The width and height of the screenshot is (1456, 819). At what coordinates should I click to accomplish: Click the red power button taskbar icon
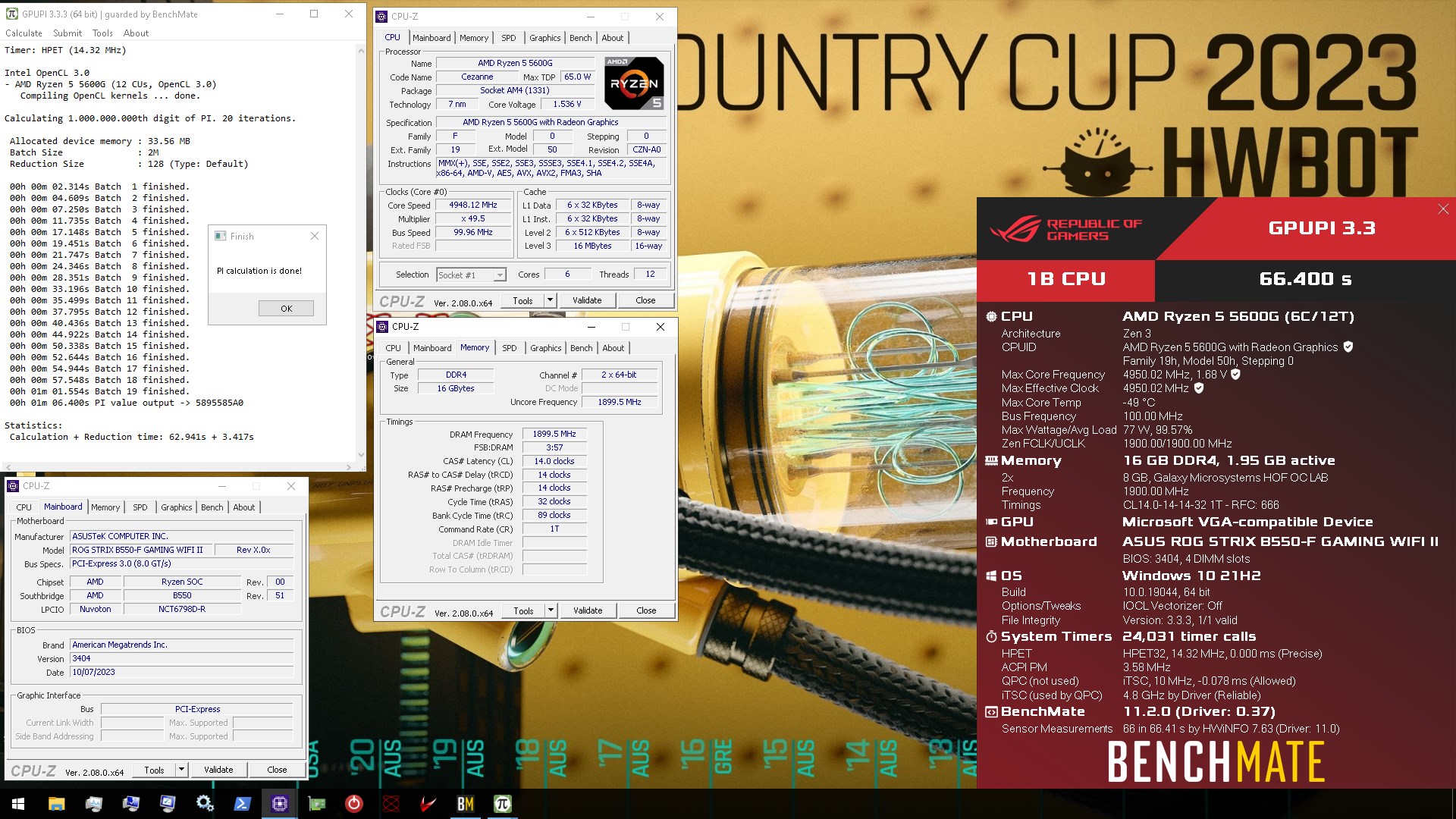point(353,804)
